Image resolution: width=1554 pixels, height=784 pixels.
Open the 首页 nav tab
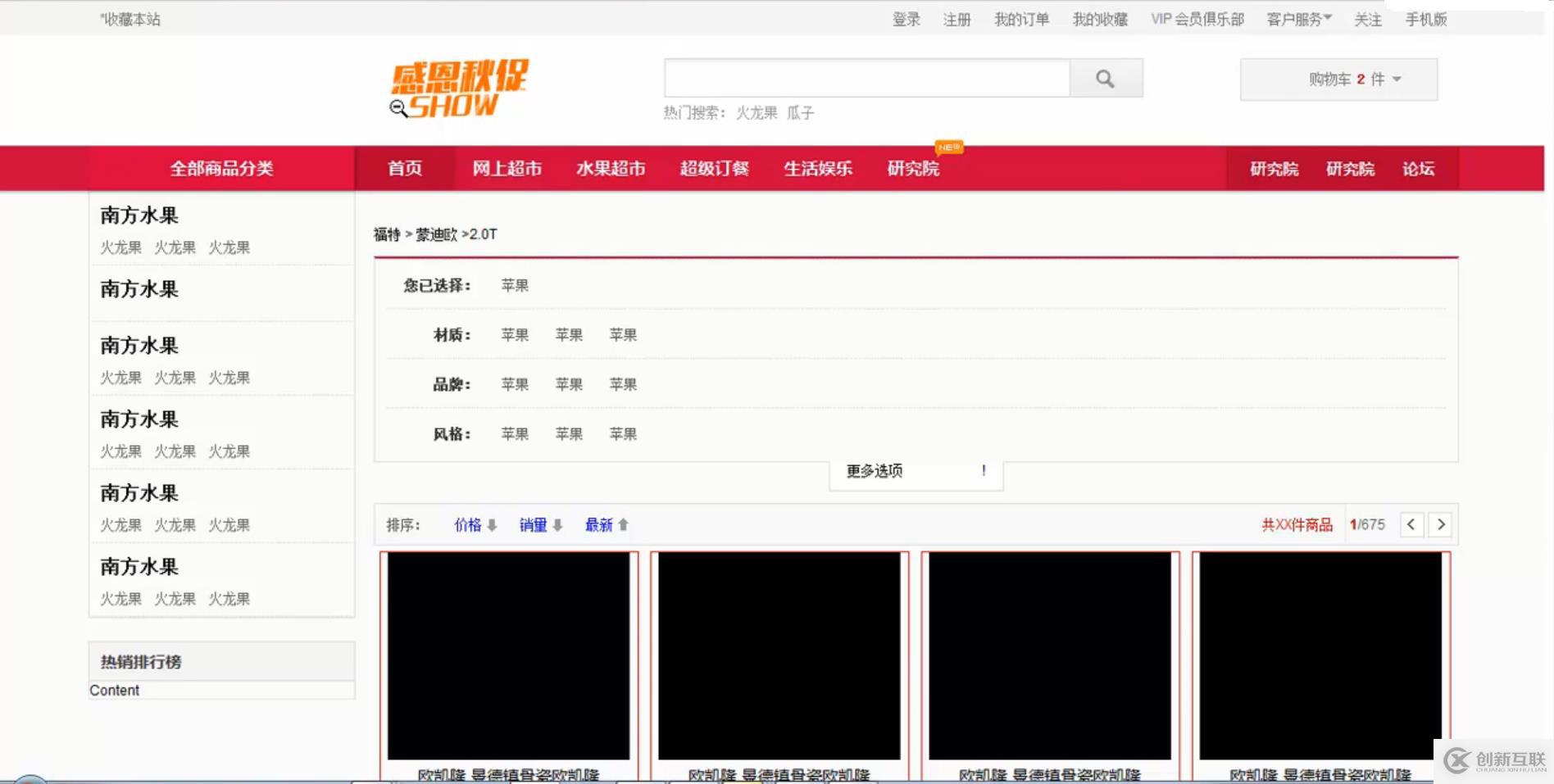click(x=405, y=169)
